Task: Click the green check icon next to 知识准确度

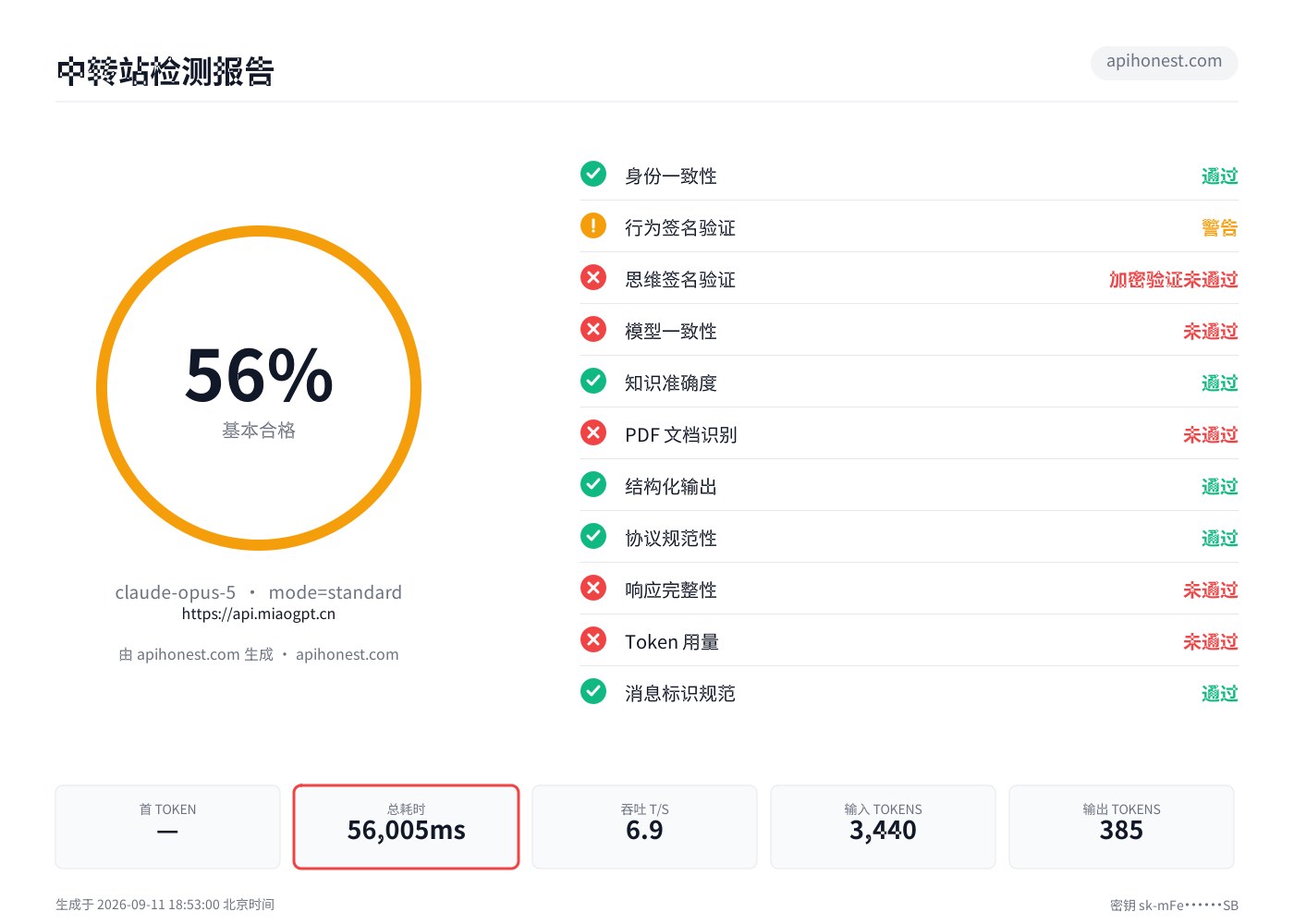Action: click(593, 381)
